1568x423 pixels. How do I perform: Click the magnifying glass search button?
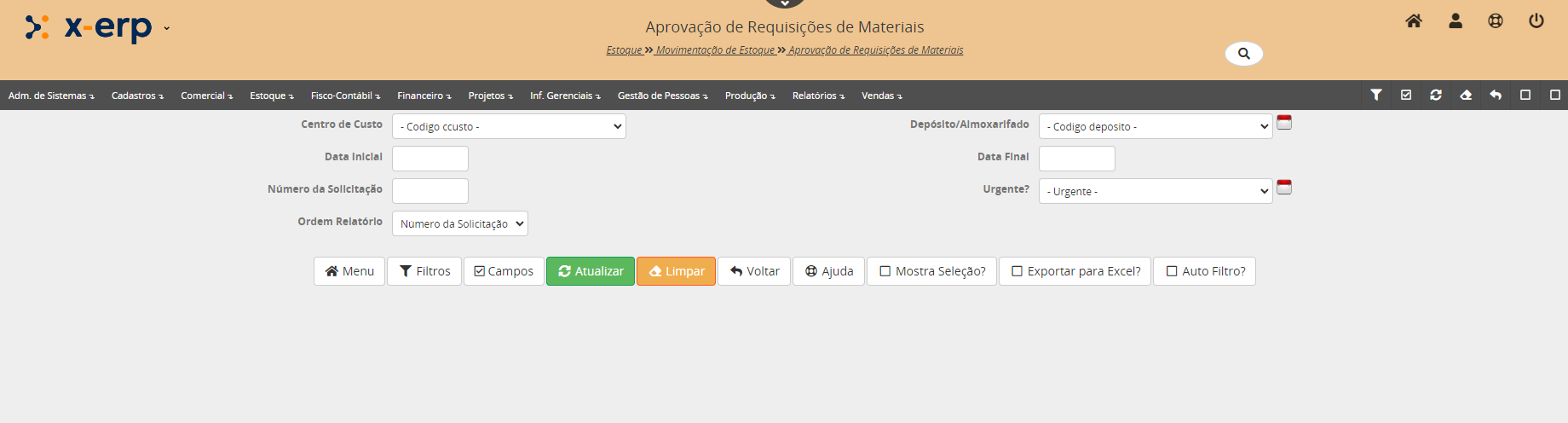click(x=1244, y=54)
